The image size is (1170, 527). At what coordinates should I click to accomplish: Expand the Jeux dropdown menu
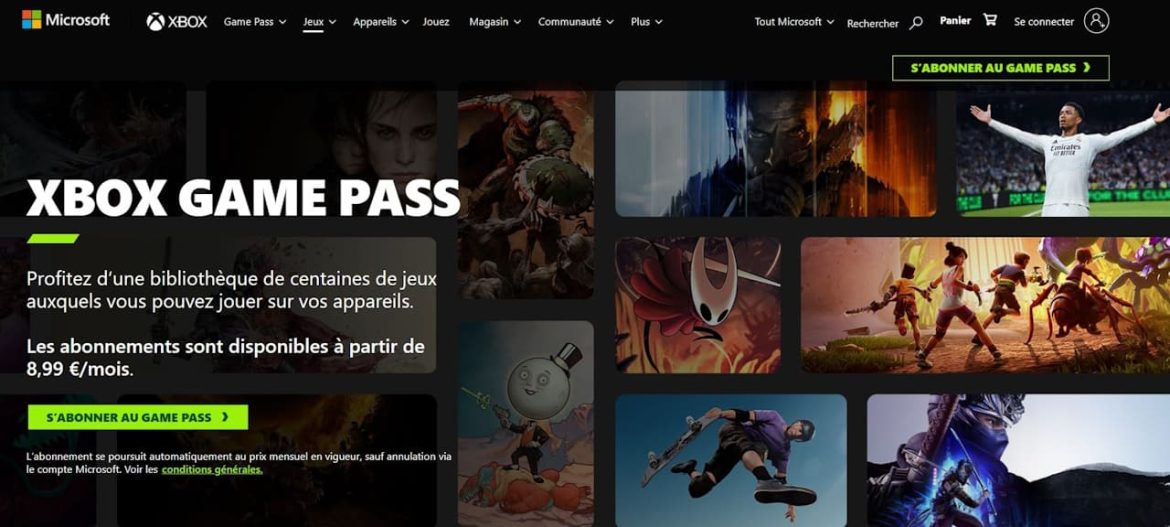tap(319, 22)
